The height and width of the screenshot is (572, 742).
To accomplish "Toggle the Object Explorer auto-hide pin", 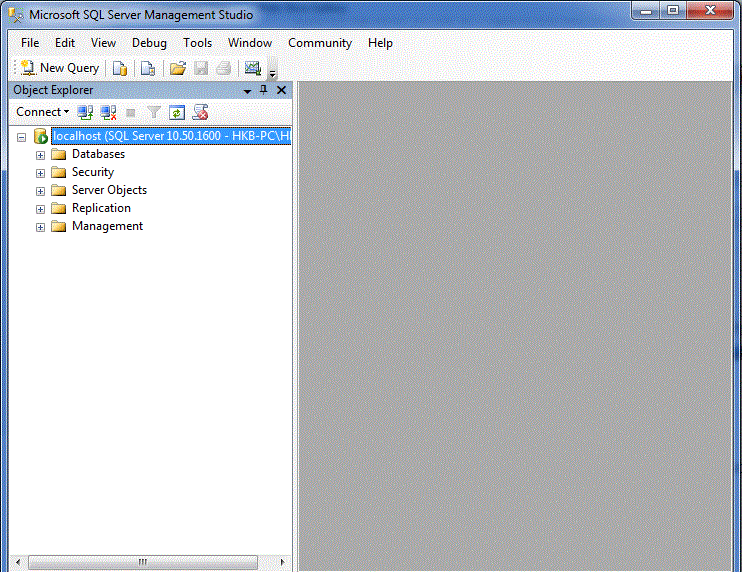I will 264,90.
